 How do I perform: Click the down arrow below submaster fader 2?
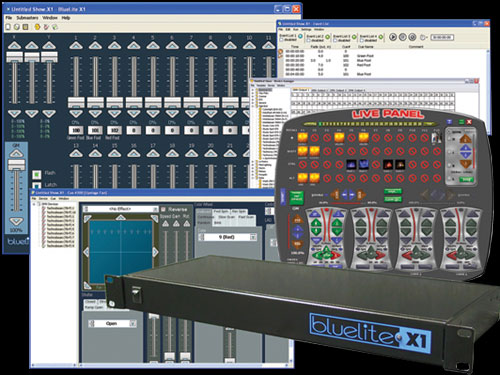point(95,114)
